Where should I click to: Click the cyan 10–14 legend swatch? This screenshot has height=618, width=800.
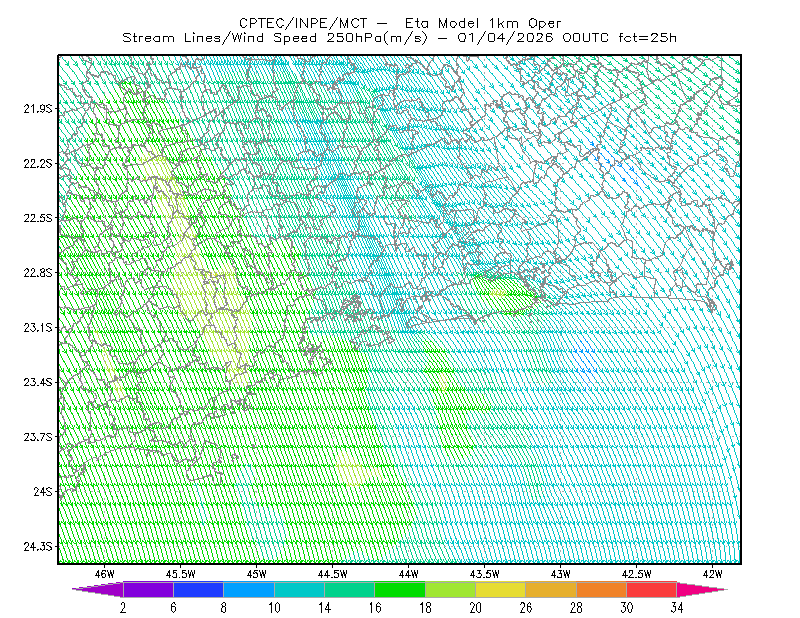(299, 589)
